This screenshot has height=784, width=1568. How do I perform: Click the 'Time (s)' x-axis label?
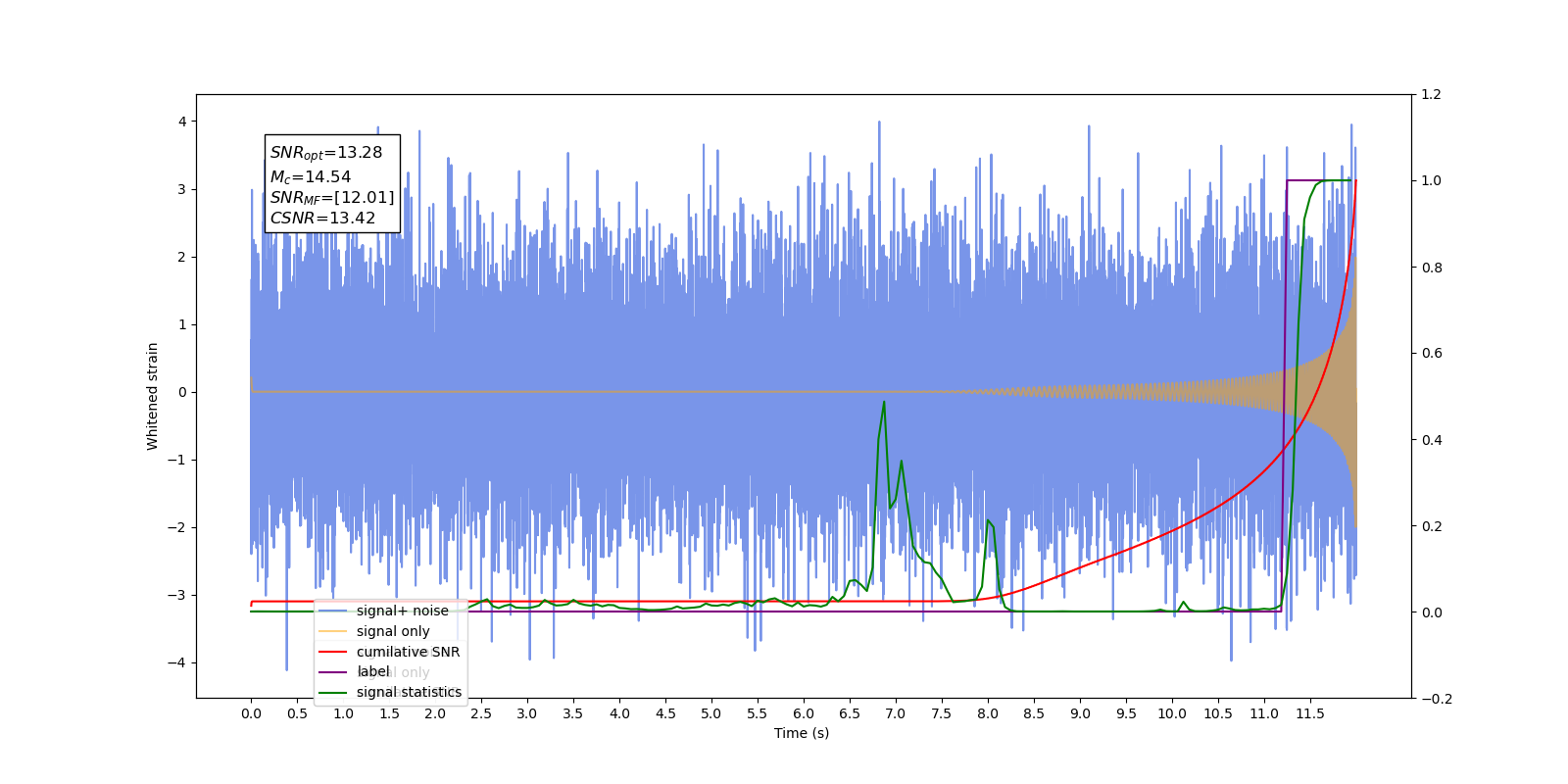pos(802,733)
